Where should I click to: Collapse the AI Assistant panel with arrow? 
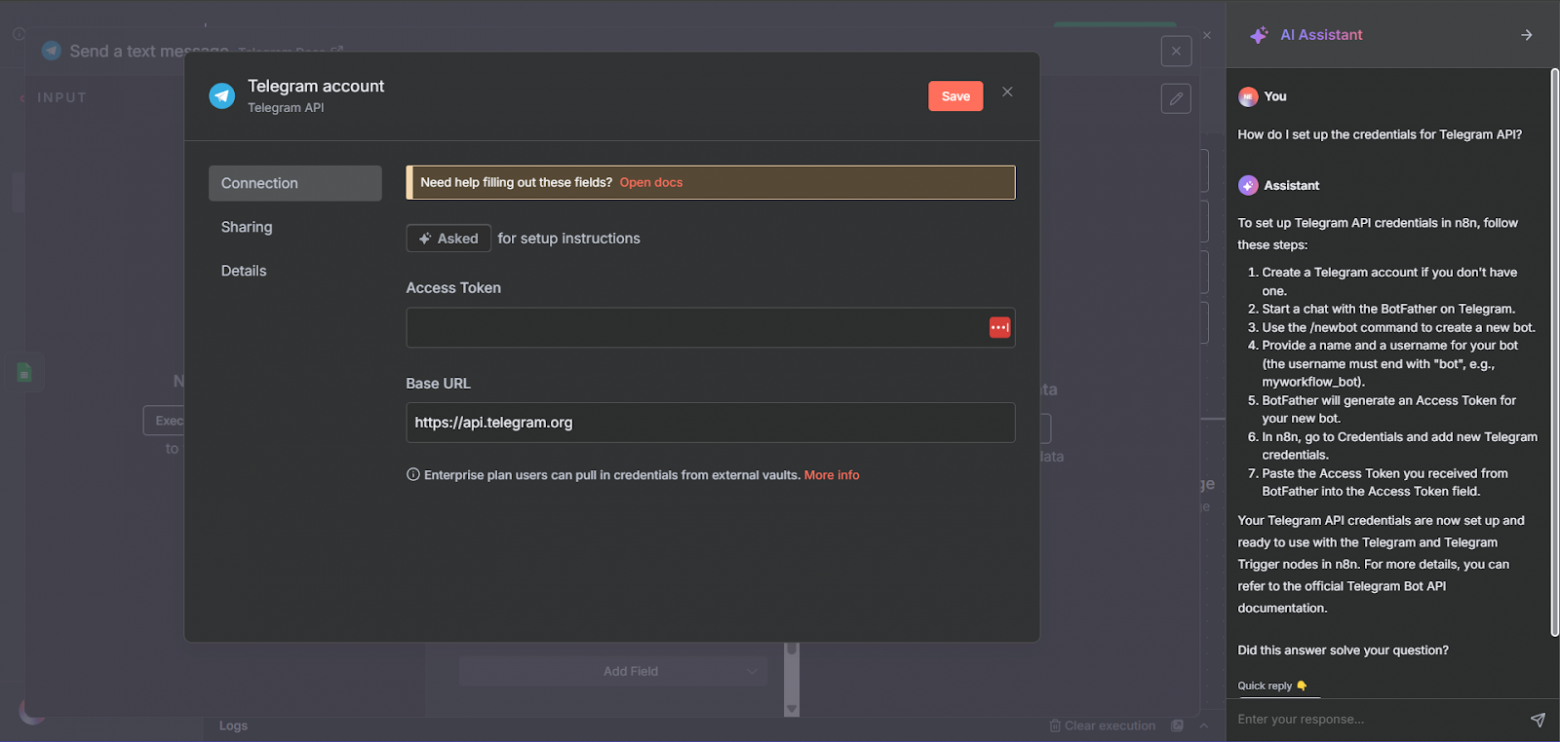tap(1526, 35)
